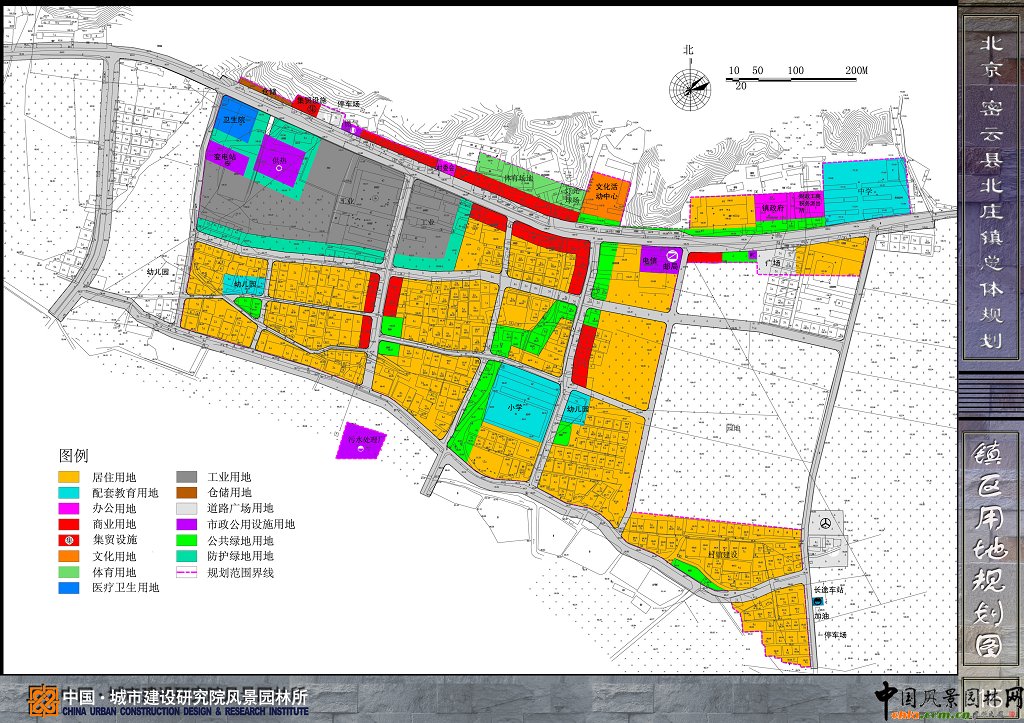
Task: Click the wastewater treatment plant symbol (污水处理)
Action: 362,449
